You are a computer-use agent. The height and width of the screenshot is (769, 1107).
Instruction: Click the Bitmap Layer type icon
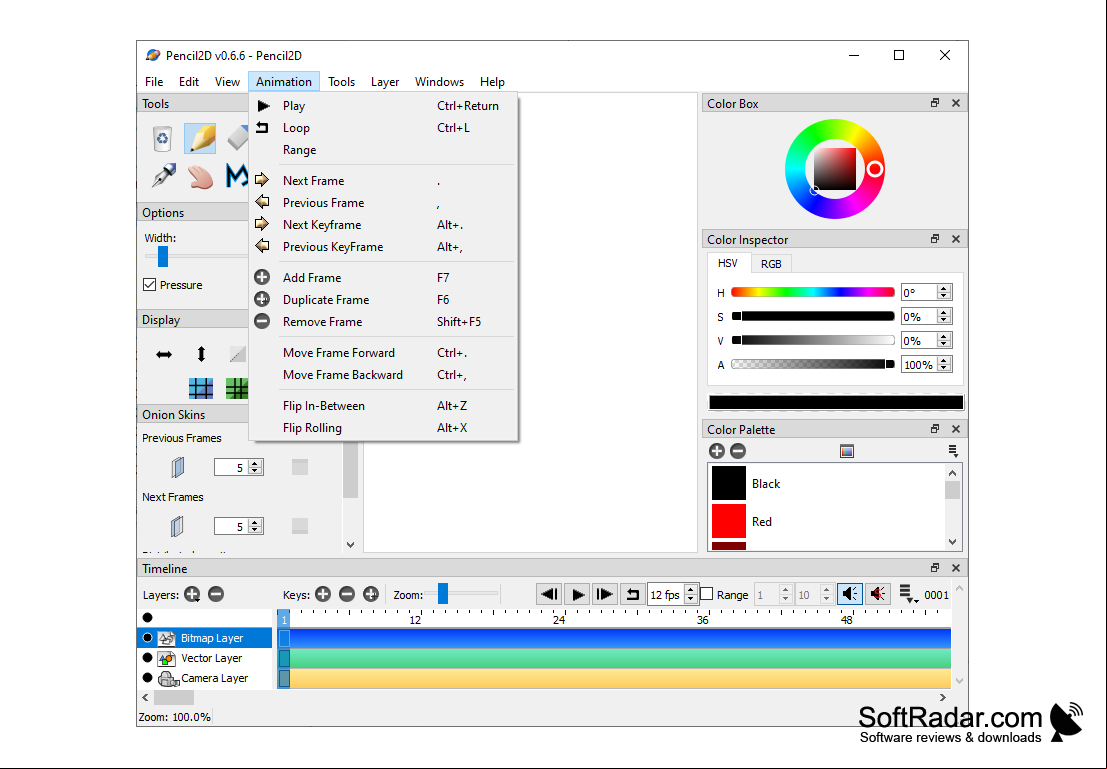[167, 638]
